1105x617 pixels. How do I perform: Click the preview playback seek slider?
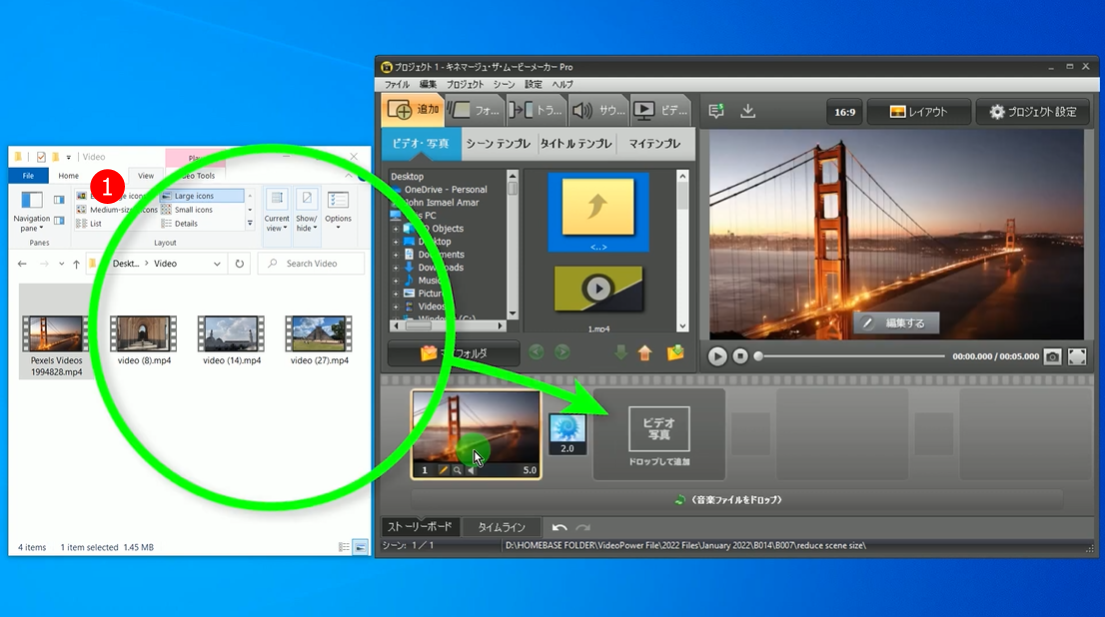tap(850, 356)
